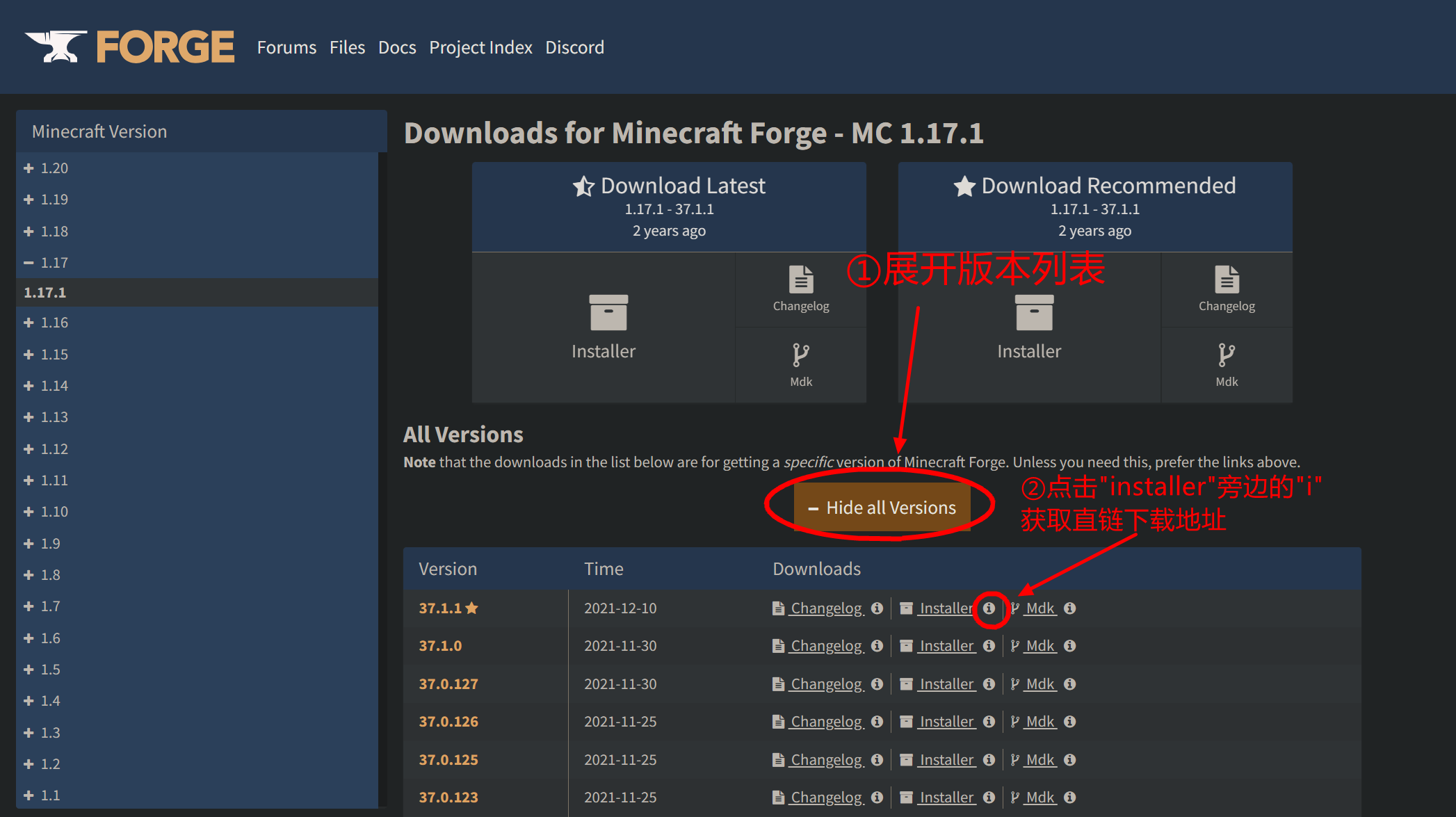Screen dimensions: 1456x817
Task: Open the Files nav link
Action: click(x=347, y=47)
